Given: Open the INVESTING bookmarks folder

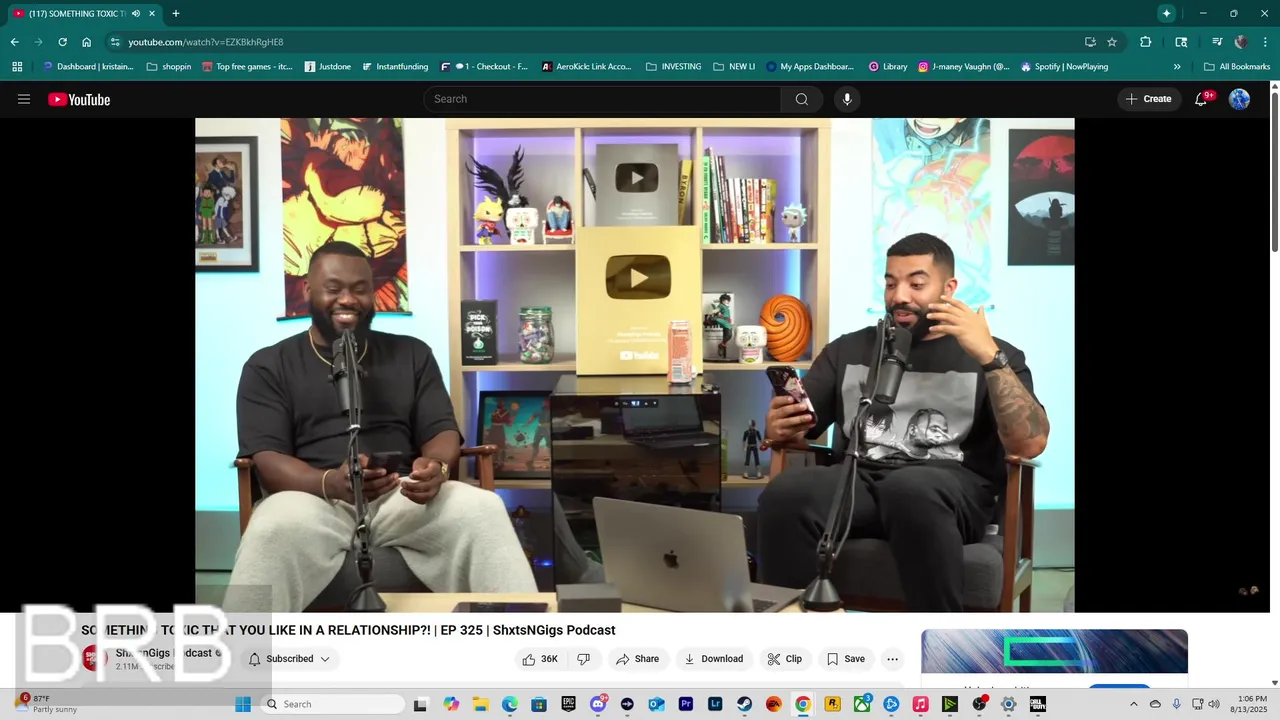Looking at the screenshot, I should click(x=673, y=67).
